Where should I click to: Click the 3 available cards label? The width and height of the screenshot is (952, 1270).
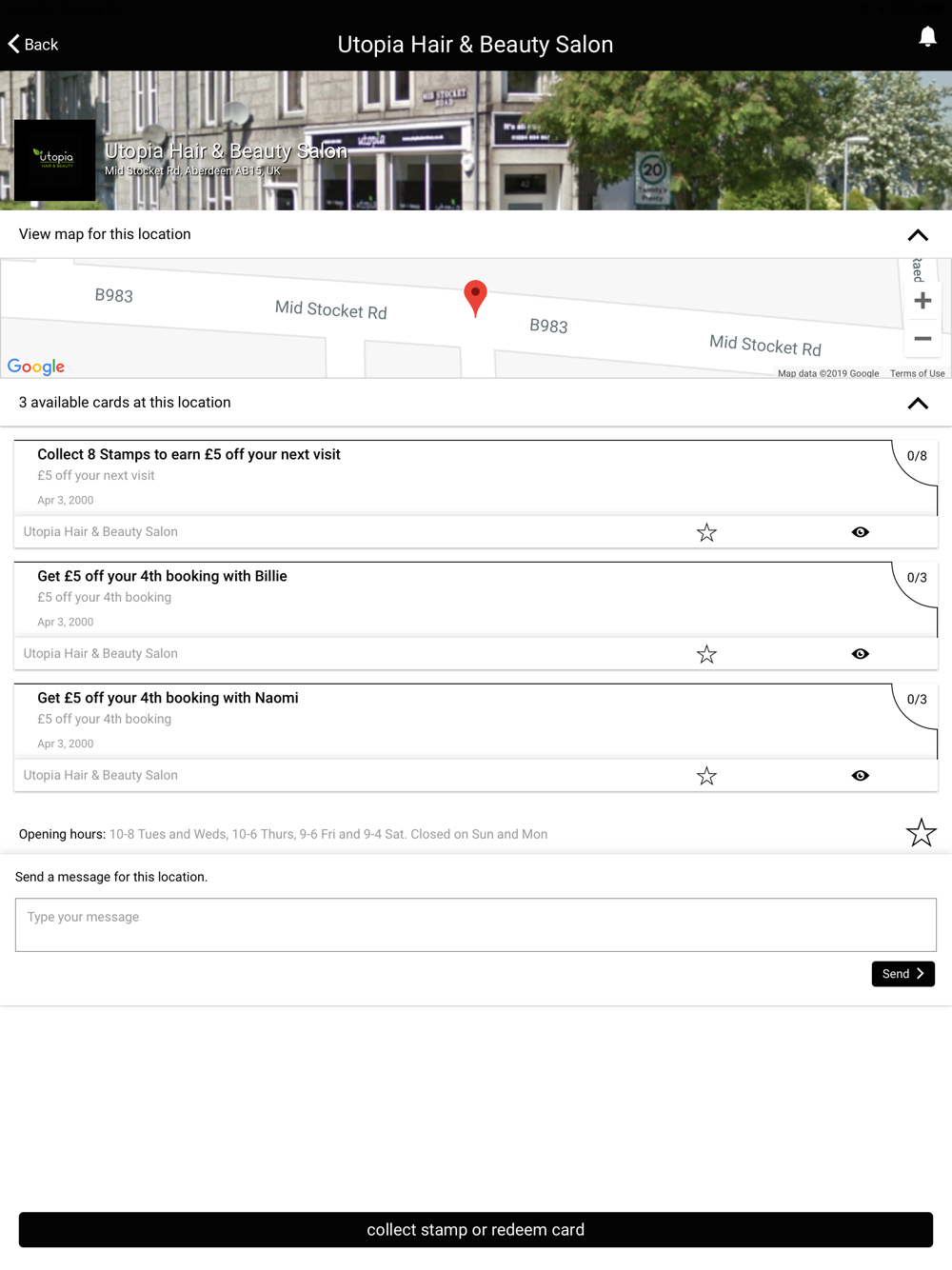[125, 403]
